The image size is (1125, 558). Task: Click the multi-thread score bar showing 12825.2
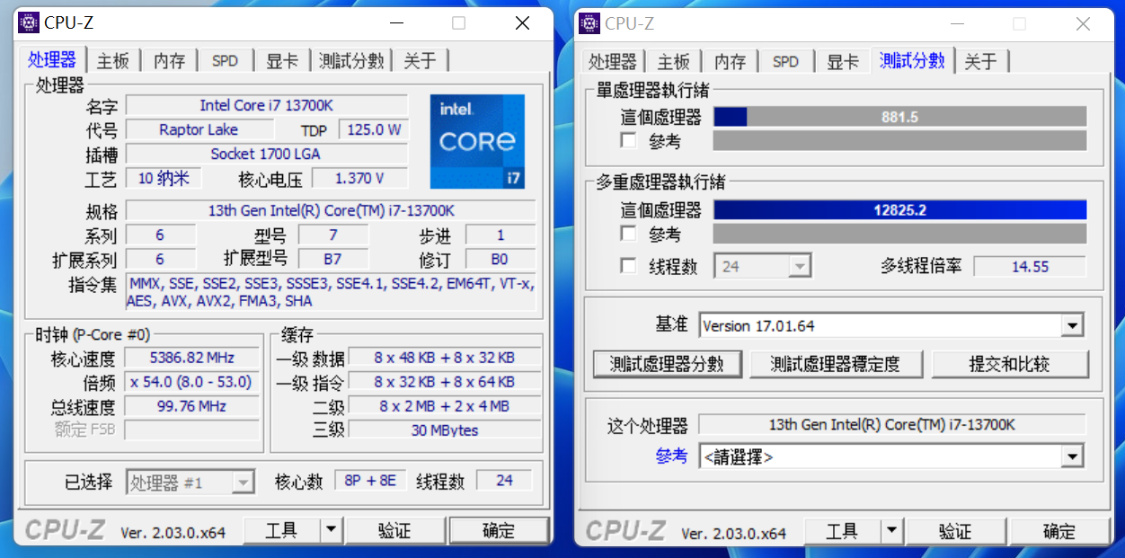coord(899,210)
